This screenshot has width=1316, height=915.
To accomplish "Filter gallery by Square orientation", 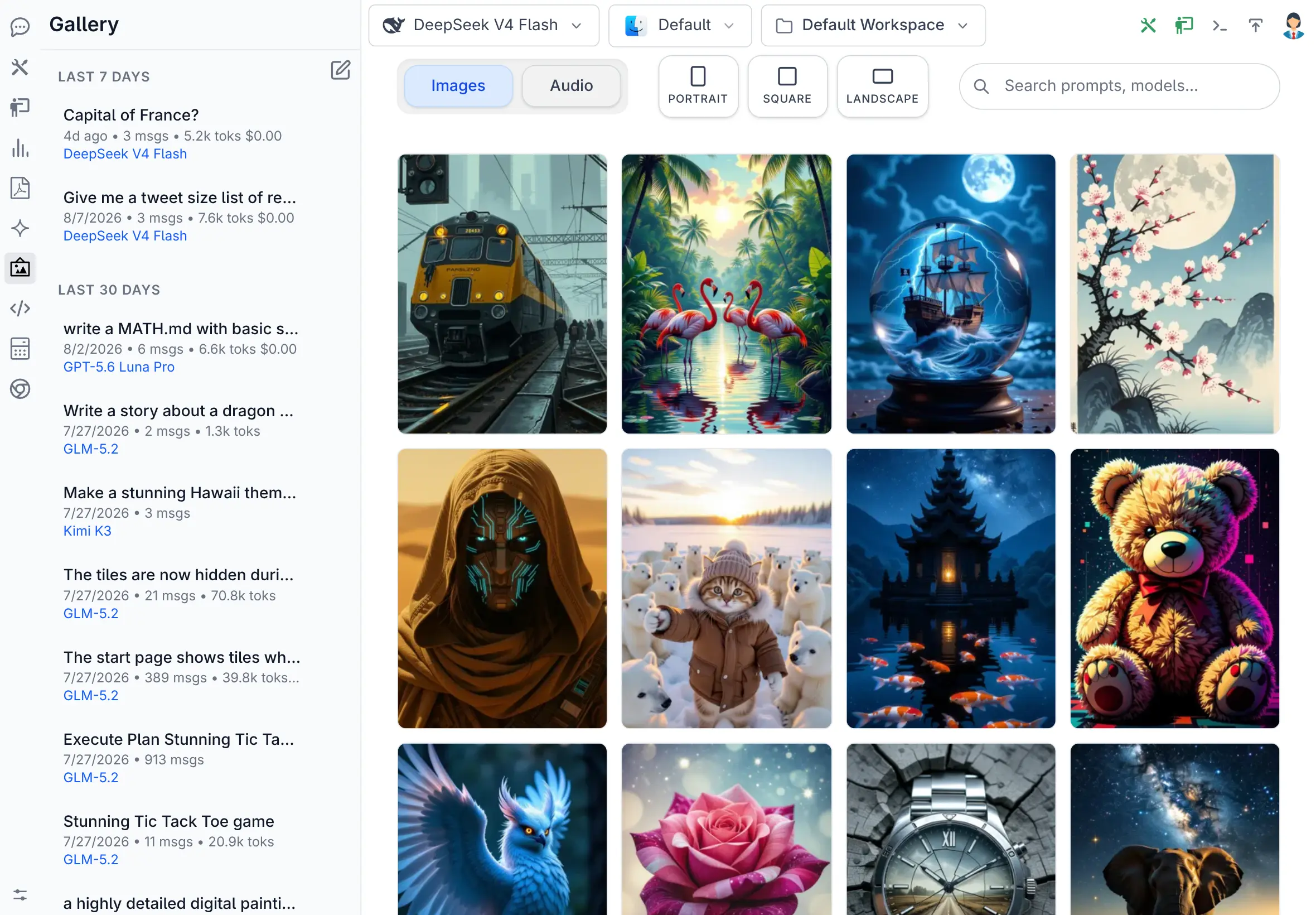I will click(x=787, y=86).
